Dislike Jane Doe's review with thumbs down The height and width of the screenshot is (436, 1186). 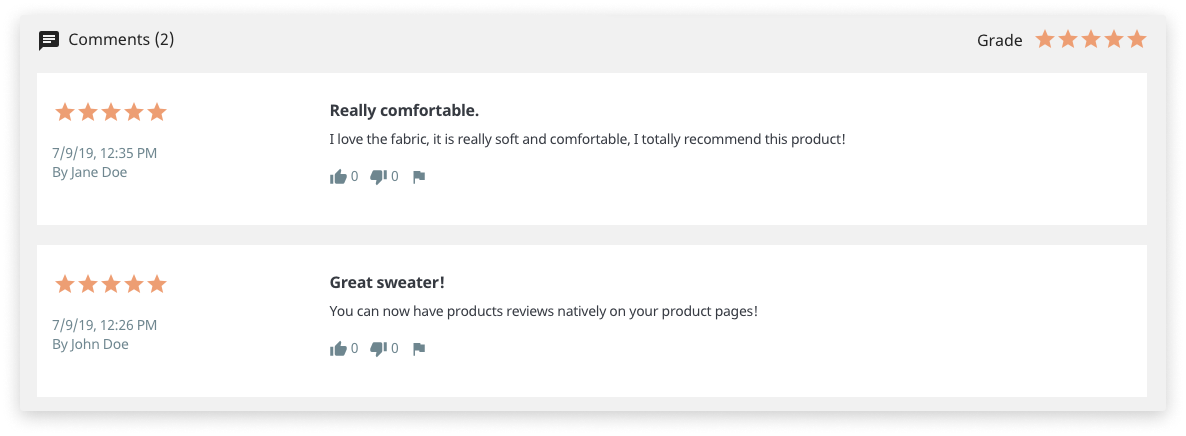coord(378,177)
